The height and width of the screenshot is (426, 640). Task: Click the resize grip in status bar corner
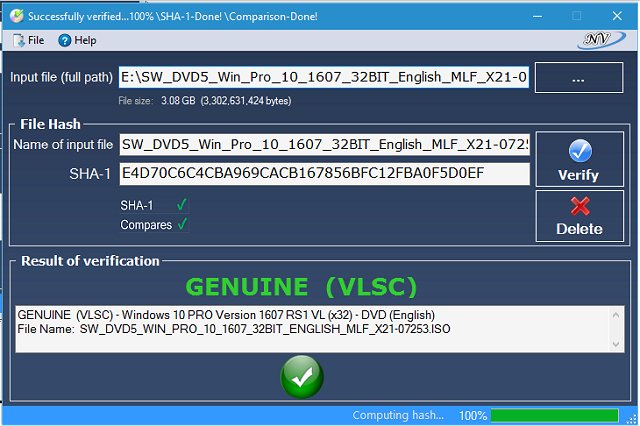632,419
